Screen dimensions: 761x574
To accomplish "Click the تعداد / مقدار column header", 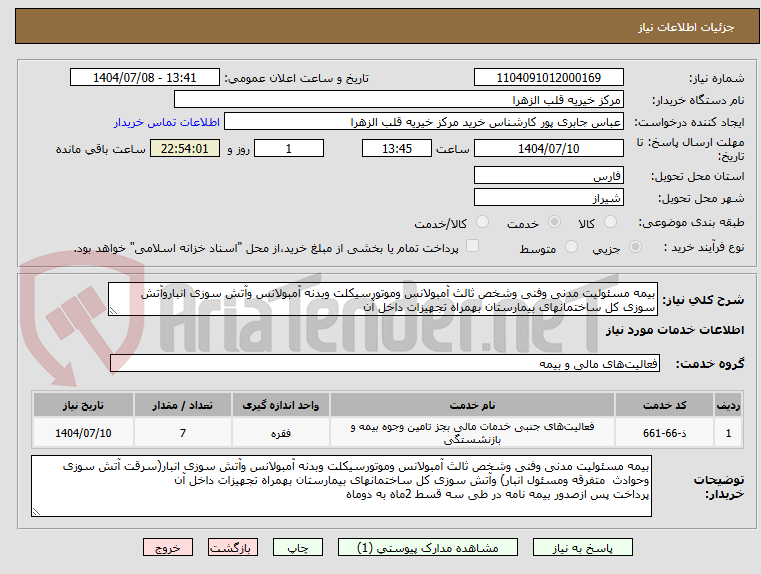I will tap(182, 405).
